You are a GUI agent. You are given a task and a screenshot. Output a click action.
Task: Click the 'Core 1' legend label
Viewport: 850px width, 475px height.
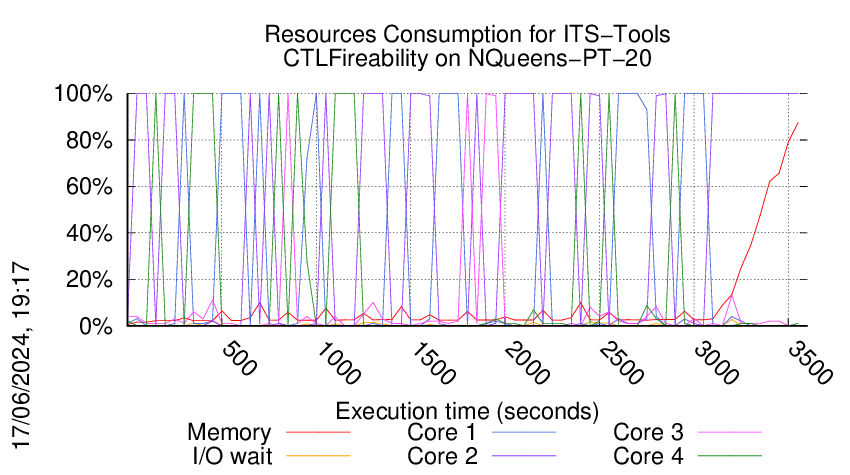(x=442, y=433)
